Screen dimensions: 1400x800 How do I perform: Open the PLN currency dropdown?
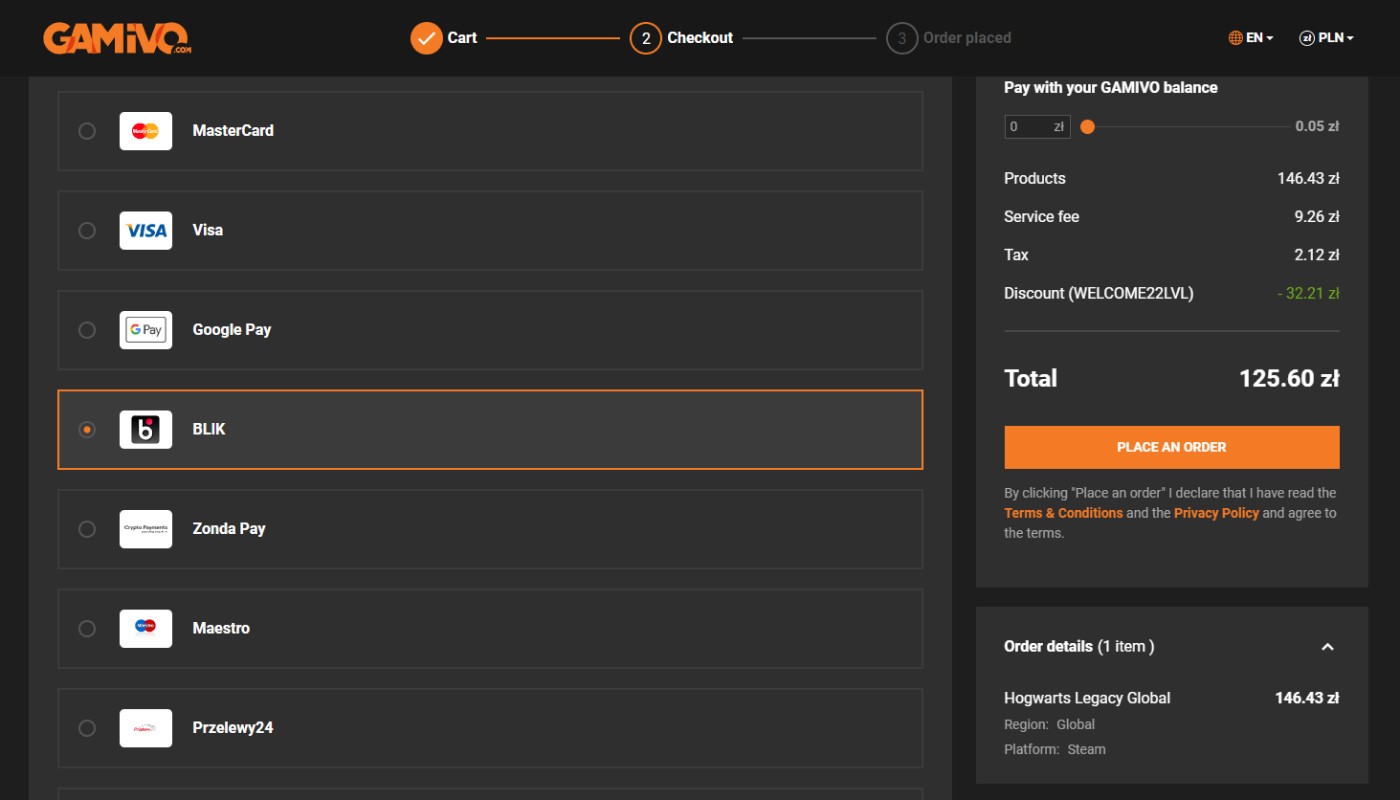point(1326,38)
